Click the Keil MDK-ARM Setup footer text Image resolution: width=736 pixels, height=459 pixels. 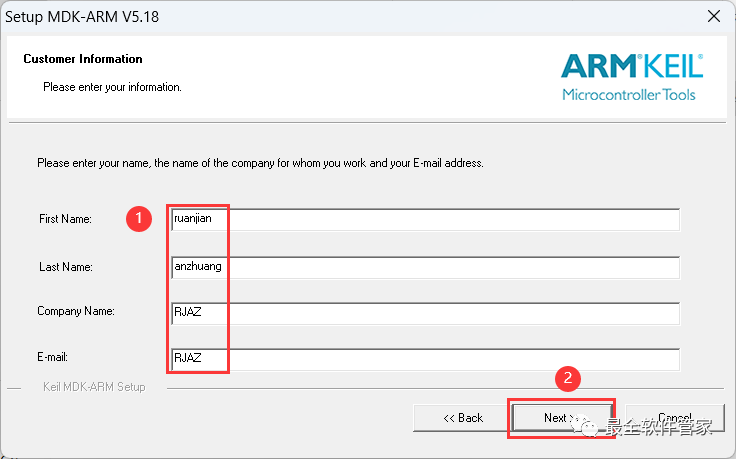pos(94,387)
